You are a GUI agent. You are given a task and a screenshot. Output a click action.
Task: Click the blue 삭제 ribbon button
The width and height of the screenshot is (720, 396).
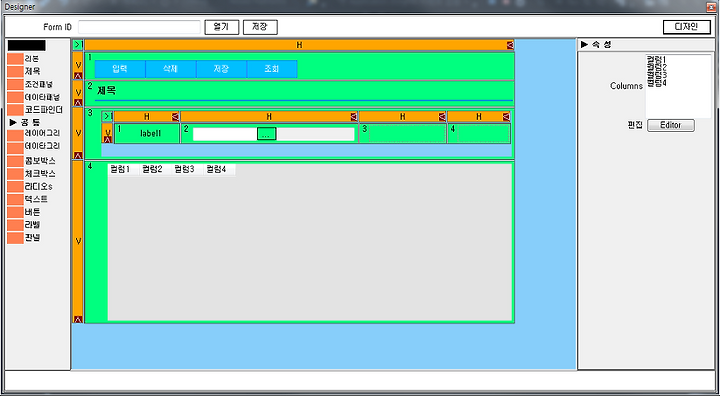pyautogui.click(x=171, y=69)
